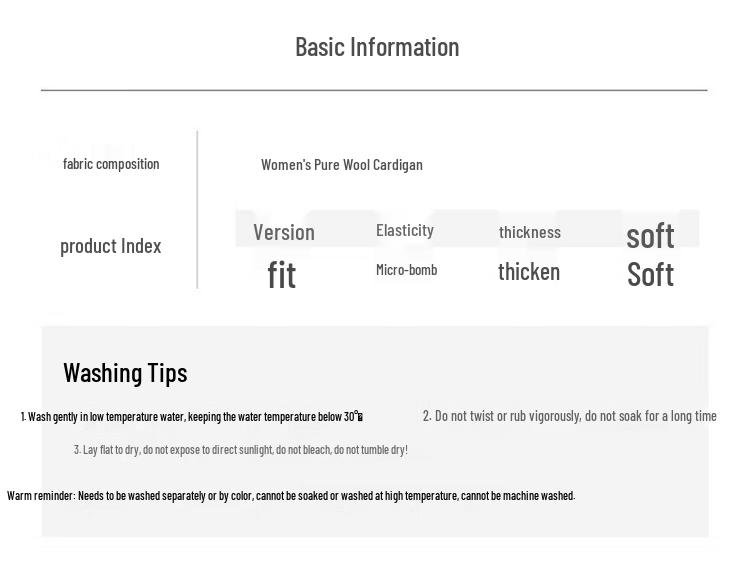Click "Women's Pure Wool Cardigan" text

click(341, 165)
